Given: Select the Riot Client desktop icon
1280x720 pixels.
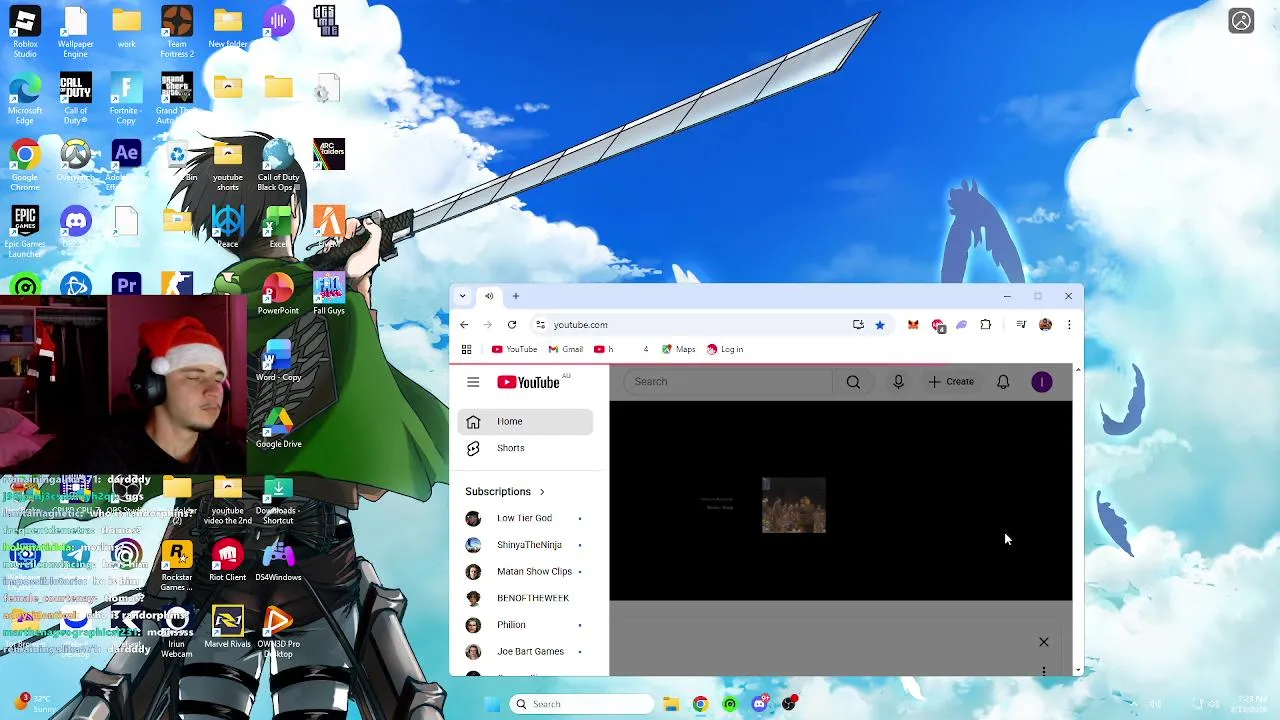Looking at the screenshot, I should pyautogui.click(x=227, y=561).
